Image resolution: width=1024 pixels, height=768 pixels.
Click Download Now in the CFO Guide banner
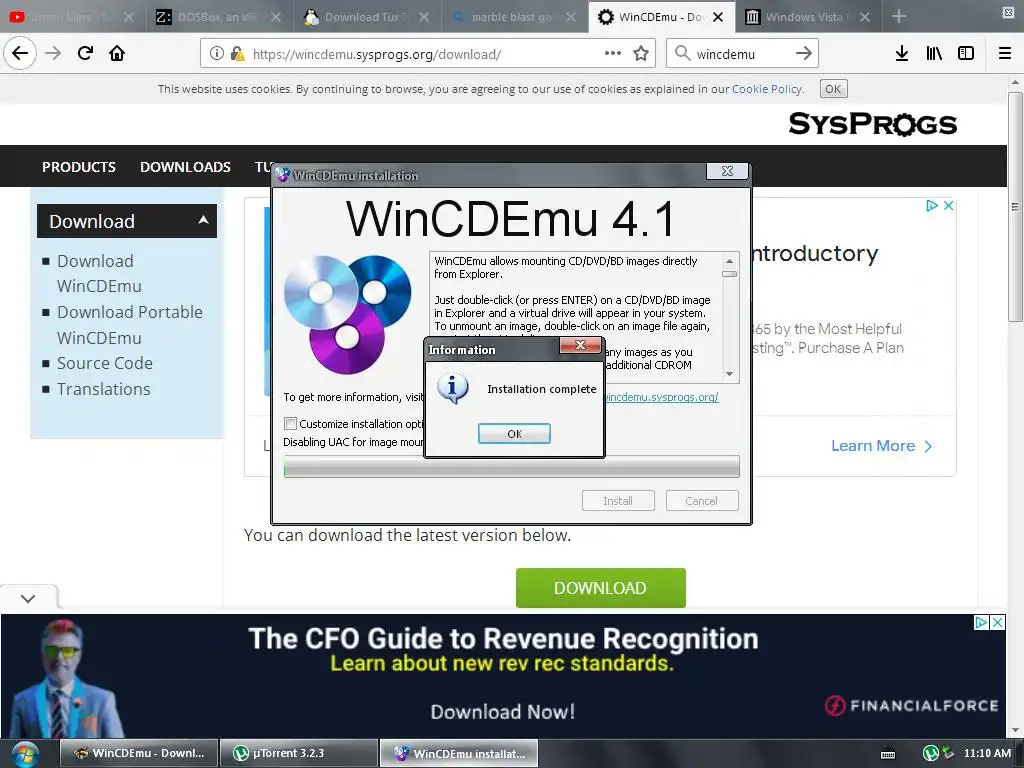click(502, 712)
